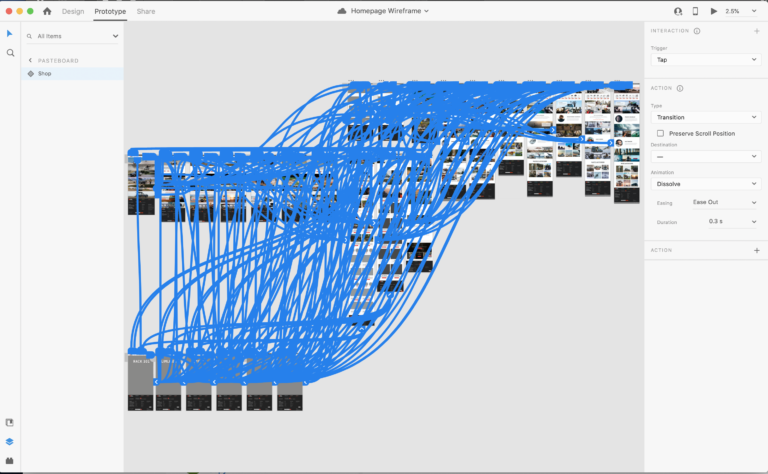
Task: Open the Type dropdown showing Transition
Action: point(706,117)
